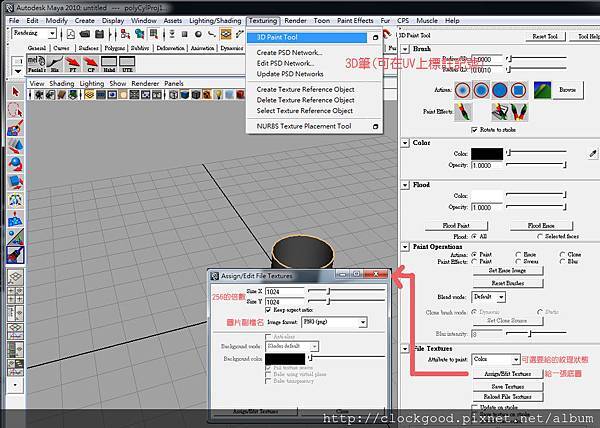
Task: Click the FT shelf button
Action: [x=73, y=64]
